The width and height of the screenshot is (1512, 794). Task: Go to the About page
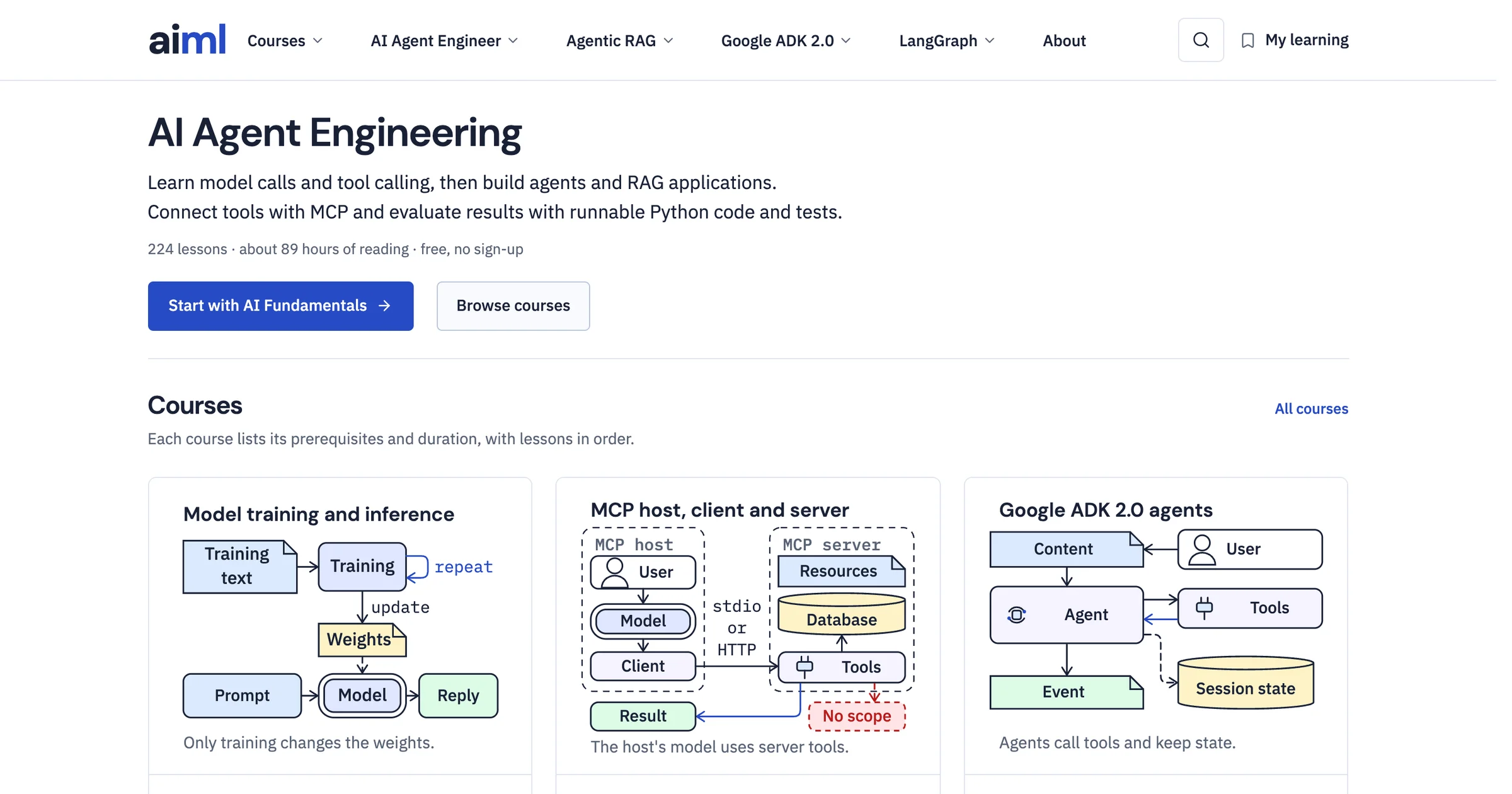(x=1064, y=40)
